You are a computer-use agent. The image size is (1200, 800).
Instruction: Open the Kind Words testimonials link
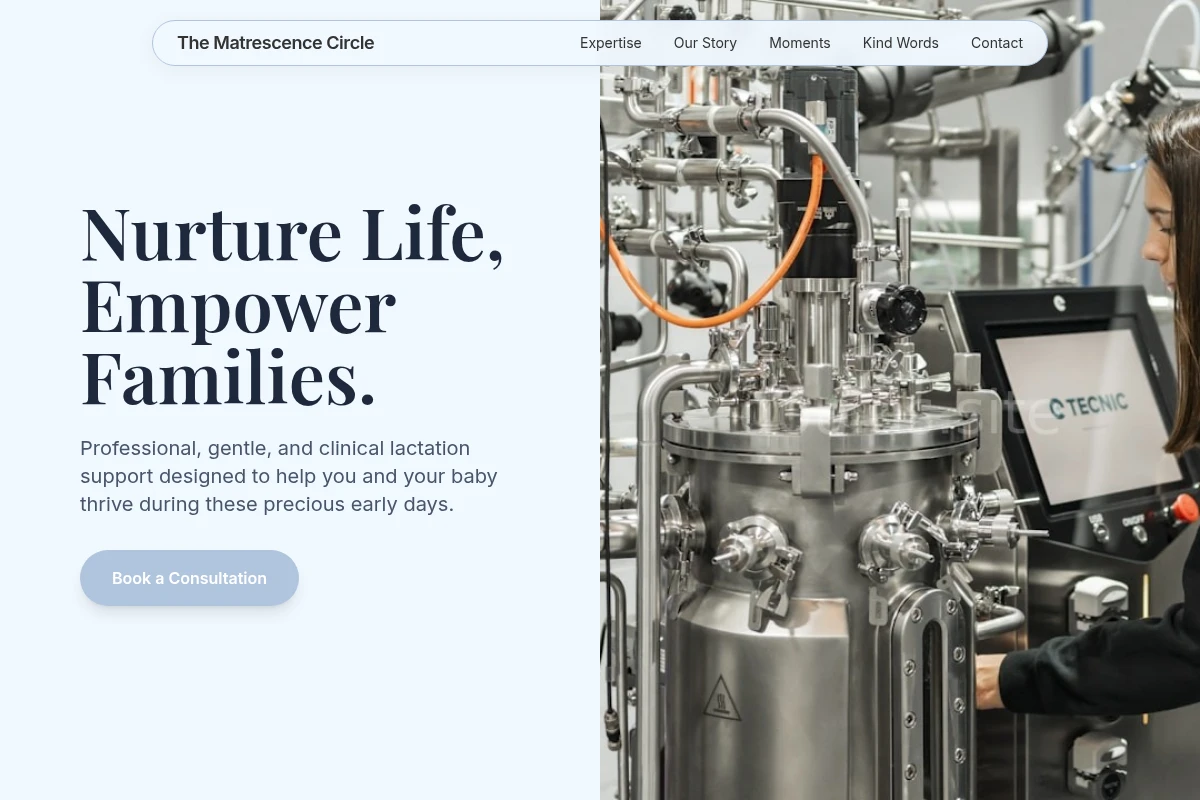(901, 43)
